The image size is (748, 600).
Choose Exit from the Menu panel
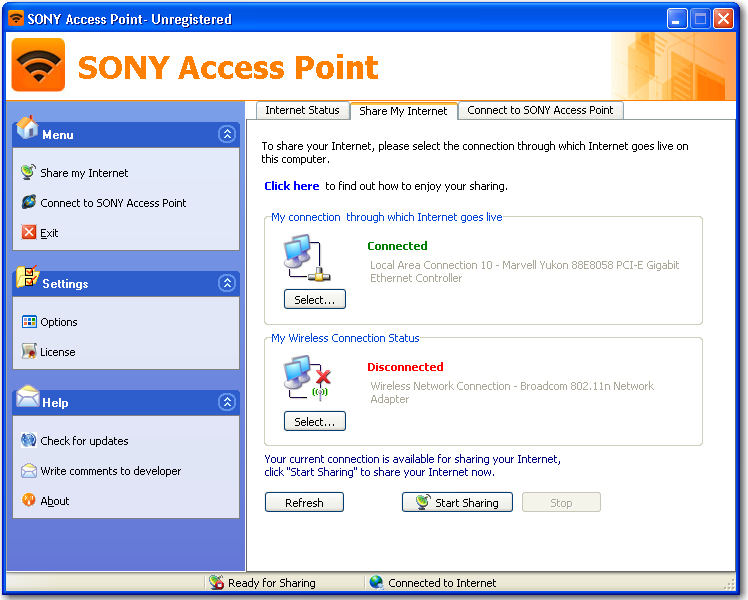[x=49, y=233]
